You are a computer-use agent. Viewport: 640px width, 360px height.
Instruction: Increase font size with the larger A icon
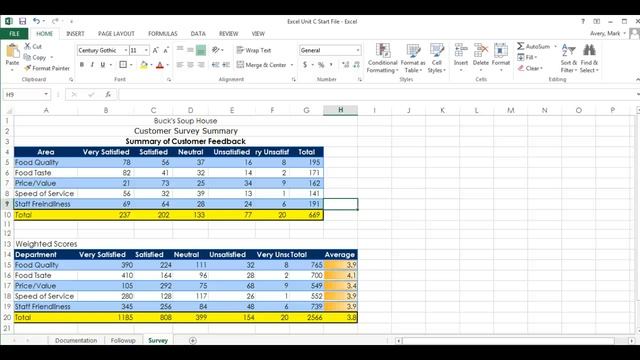pos(156,50)
